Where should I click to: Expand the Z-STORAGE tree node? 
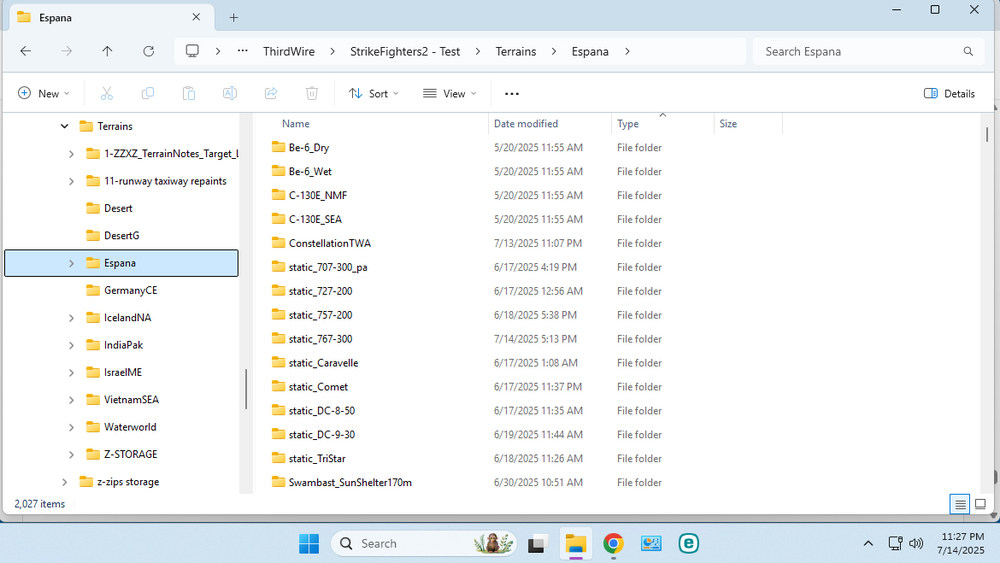(x=71, y=455)
